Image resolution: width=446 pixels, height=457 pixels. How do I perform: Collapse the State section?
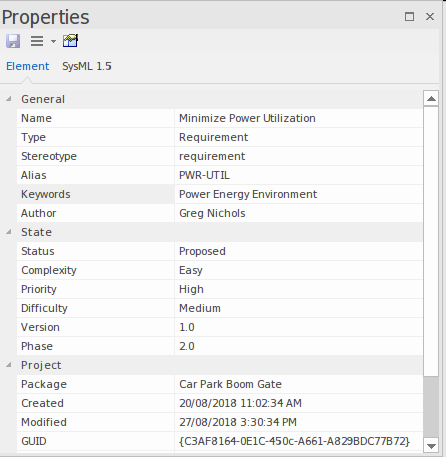click(9, 232)
